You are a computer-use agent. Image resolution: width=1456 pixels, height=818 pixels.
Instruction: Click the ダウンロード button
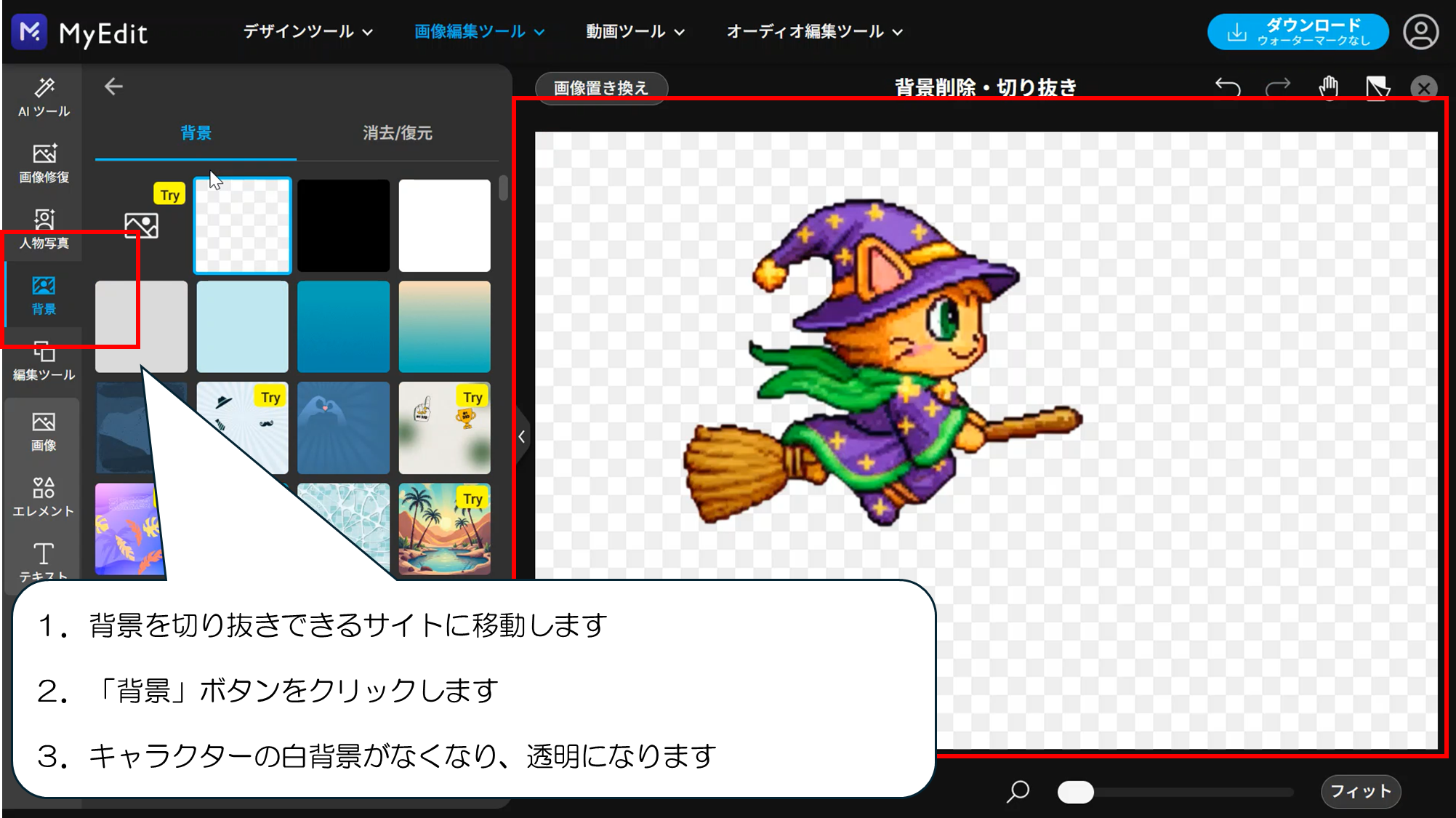coord(1298,32)
